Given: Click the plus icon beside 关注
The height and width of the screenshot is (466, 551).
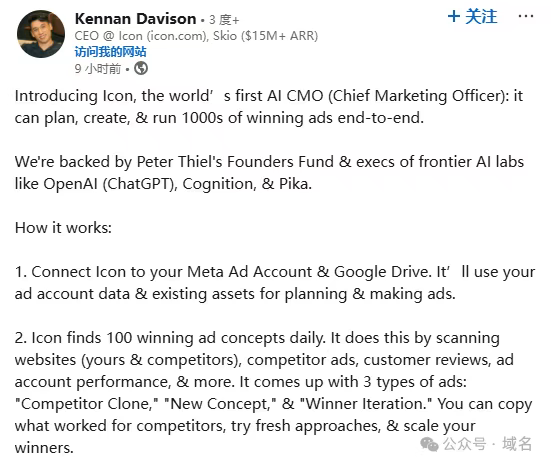Looking at the screenshot, I should pyautogui.click(x=454, y=17).
